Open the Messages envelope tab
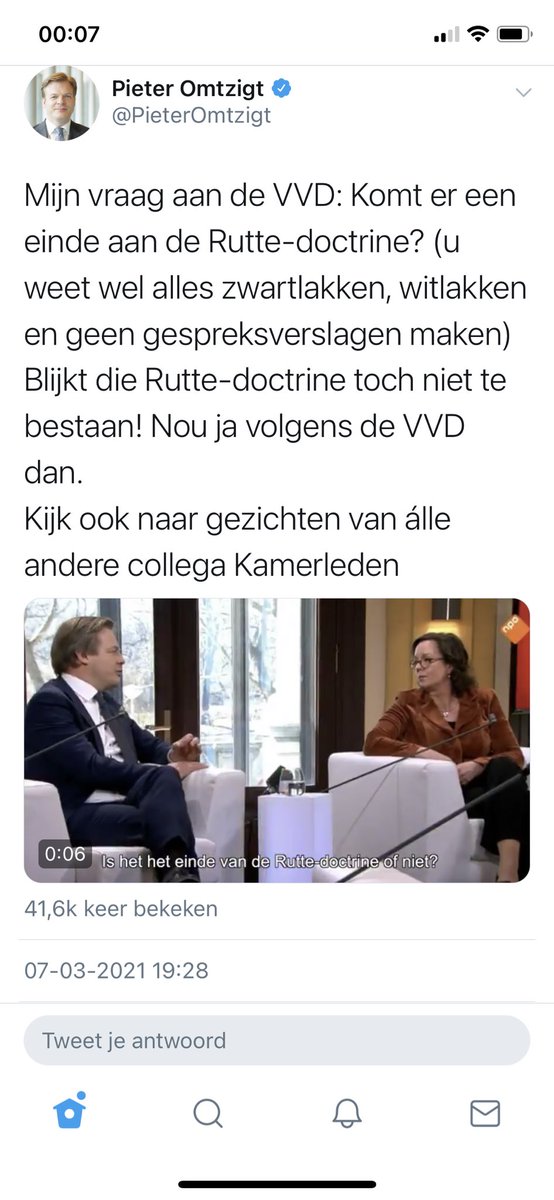Viewport: 554px width, 1200px height. point(485,1113)
